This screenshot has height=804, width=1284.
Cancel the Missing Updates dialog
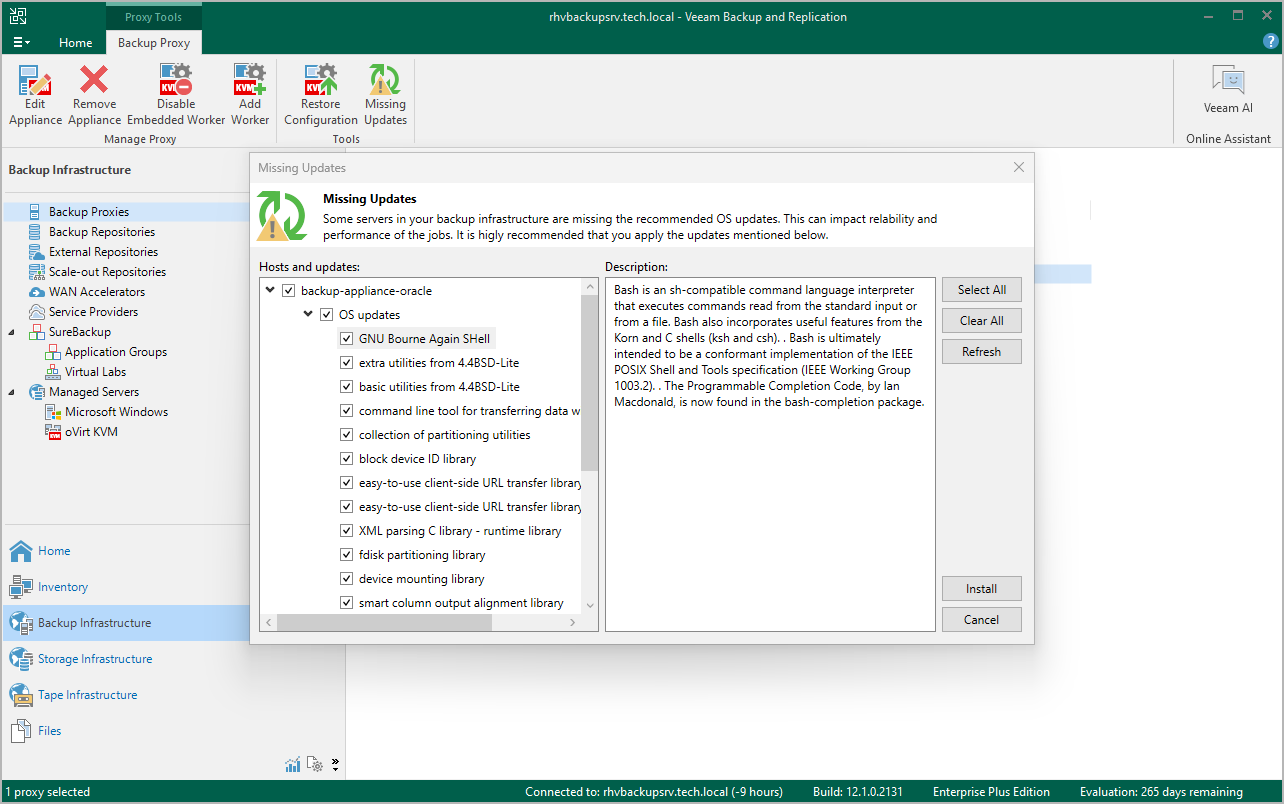point(982,620)
